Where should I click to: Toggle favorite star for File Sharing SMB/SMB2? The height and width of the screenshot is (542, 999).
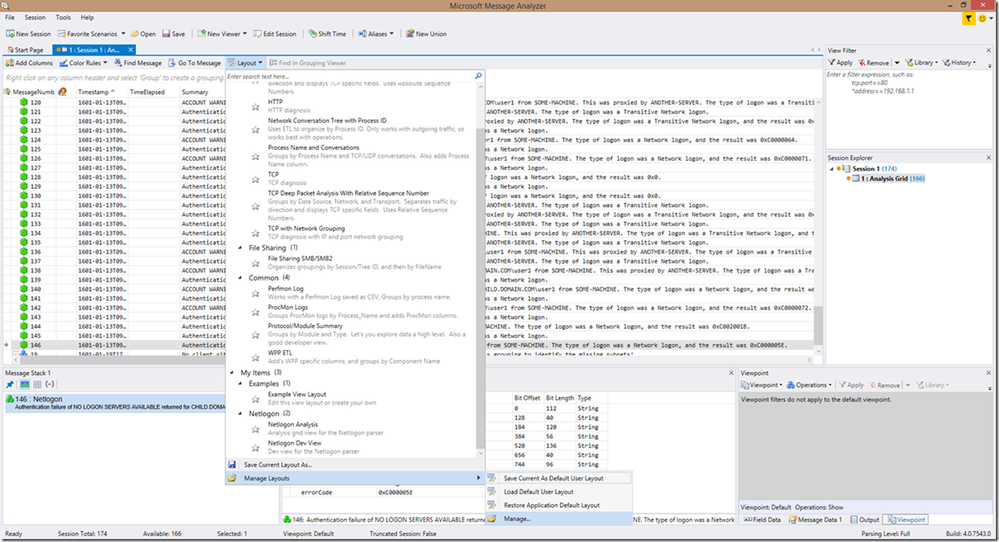pos(255,263)
